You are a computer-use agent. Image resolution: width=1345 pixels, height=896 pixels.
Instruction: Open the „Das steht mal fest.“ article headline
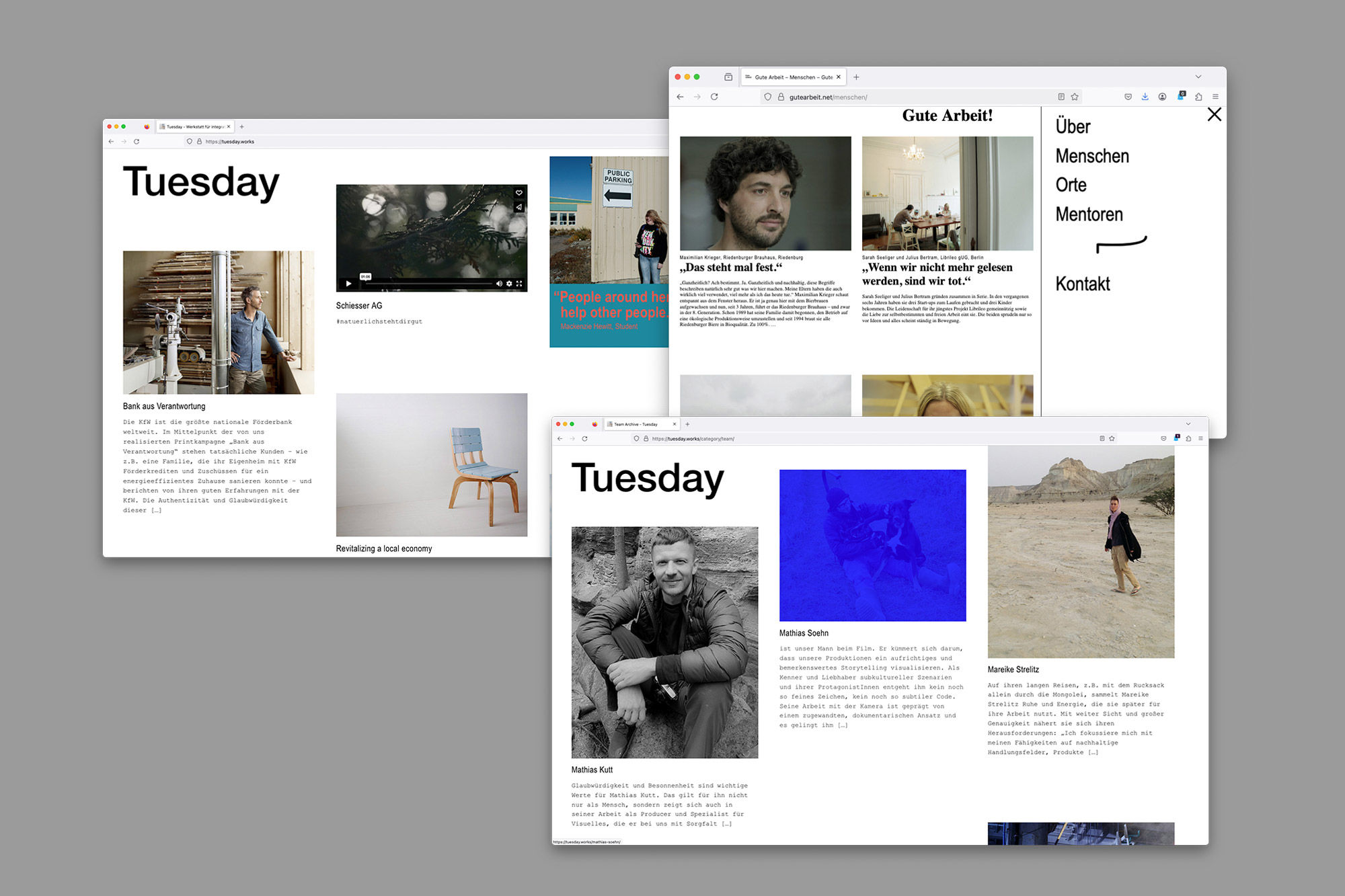click(x=731, y=268)
